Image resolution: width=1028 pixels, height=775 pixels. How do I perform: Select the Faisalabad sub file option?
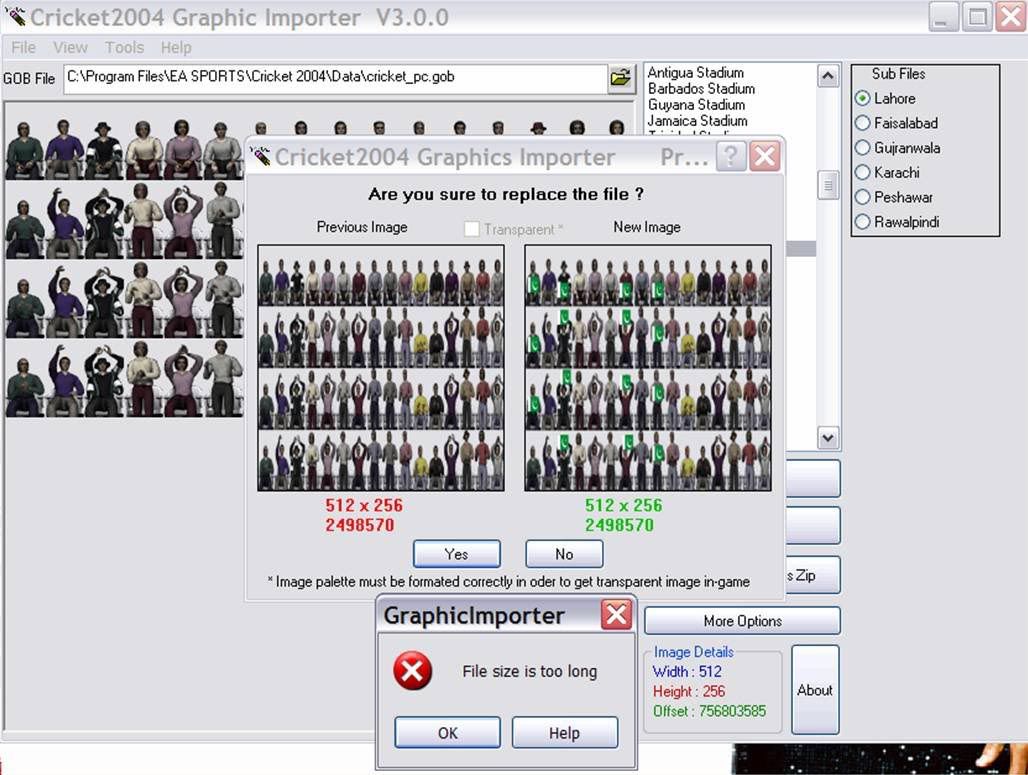click(x=862, y=123)
